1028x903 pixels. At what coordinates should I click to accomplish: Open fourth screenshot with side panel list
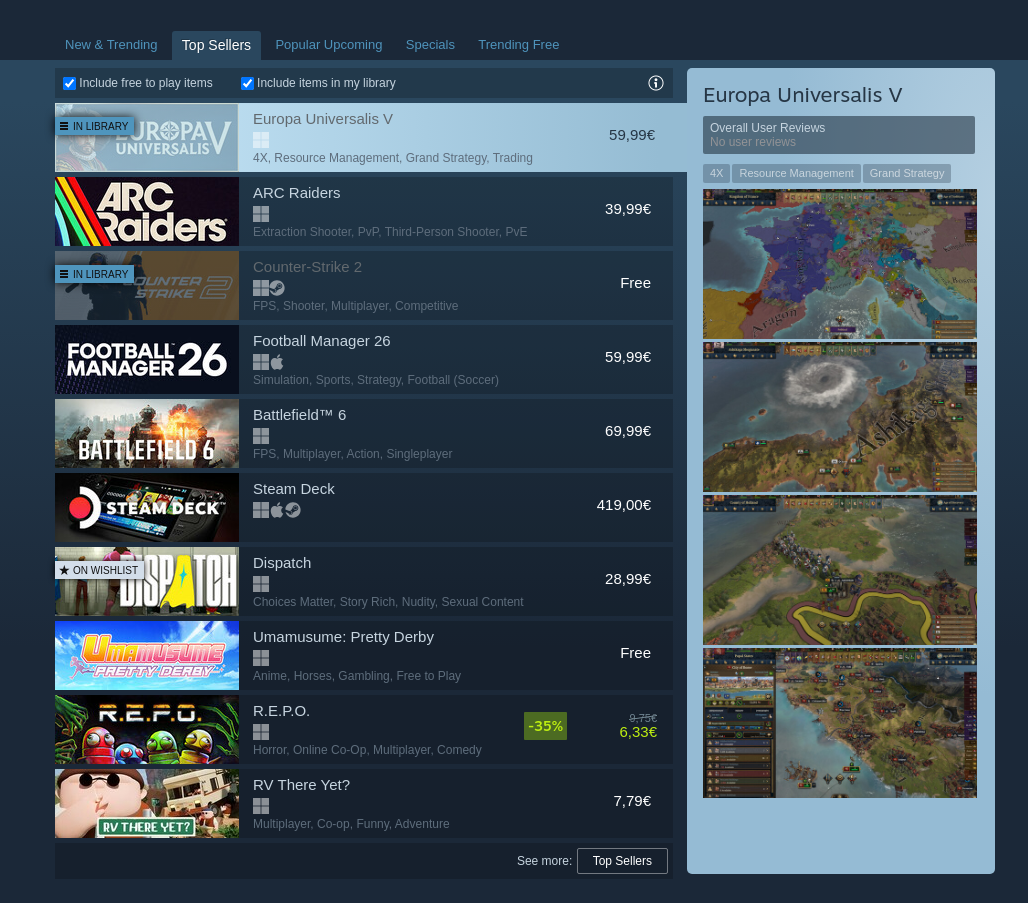(x=840, y=723)
